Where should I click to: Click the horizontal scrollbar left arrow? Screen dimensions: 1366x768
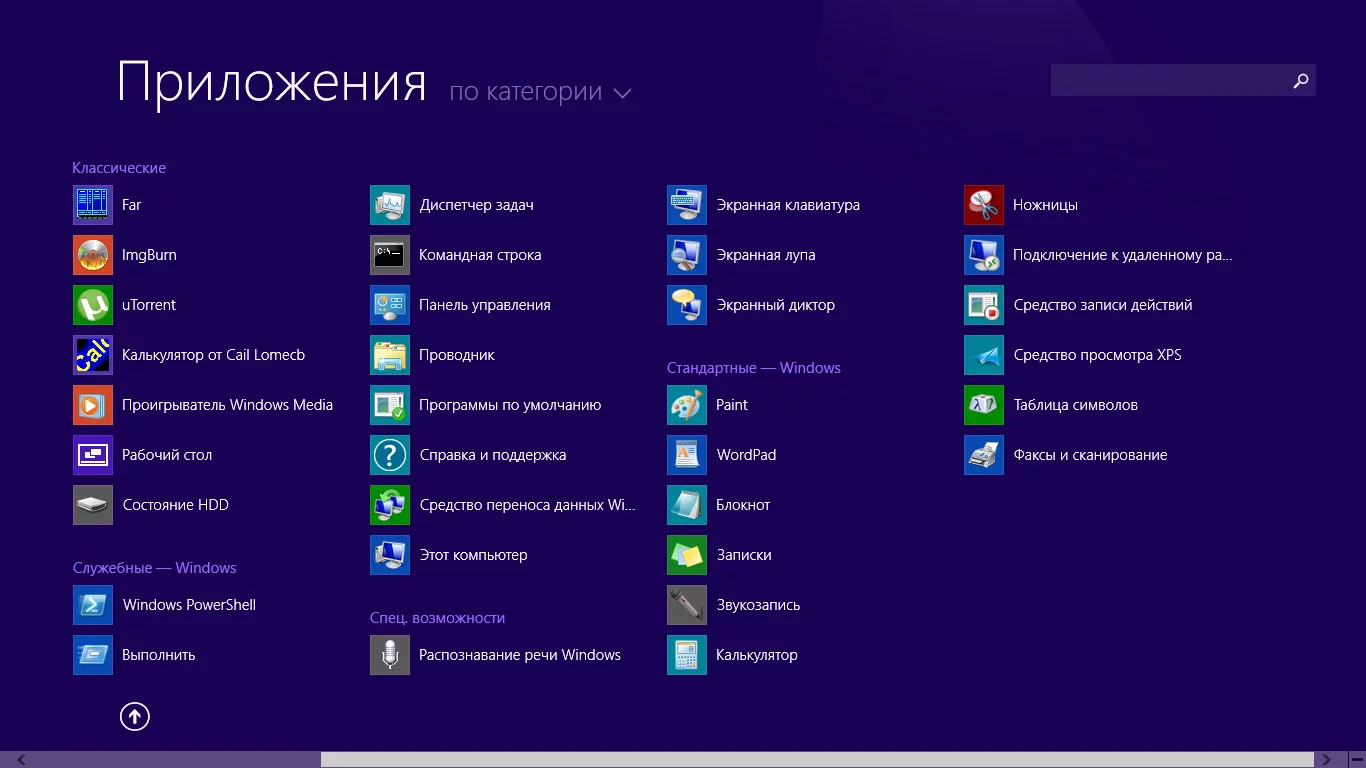click(22, 760)
